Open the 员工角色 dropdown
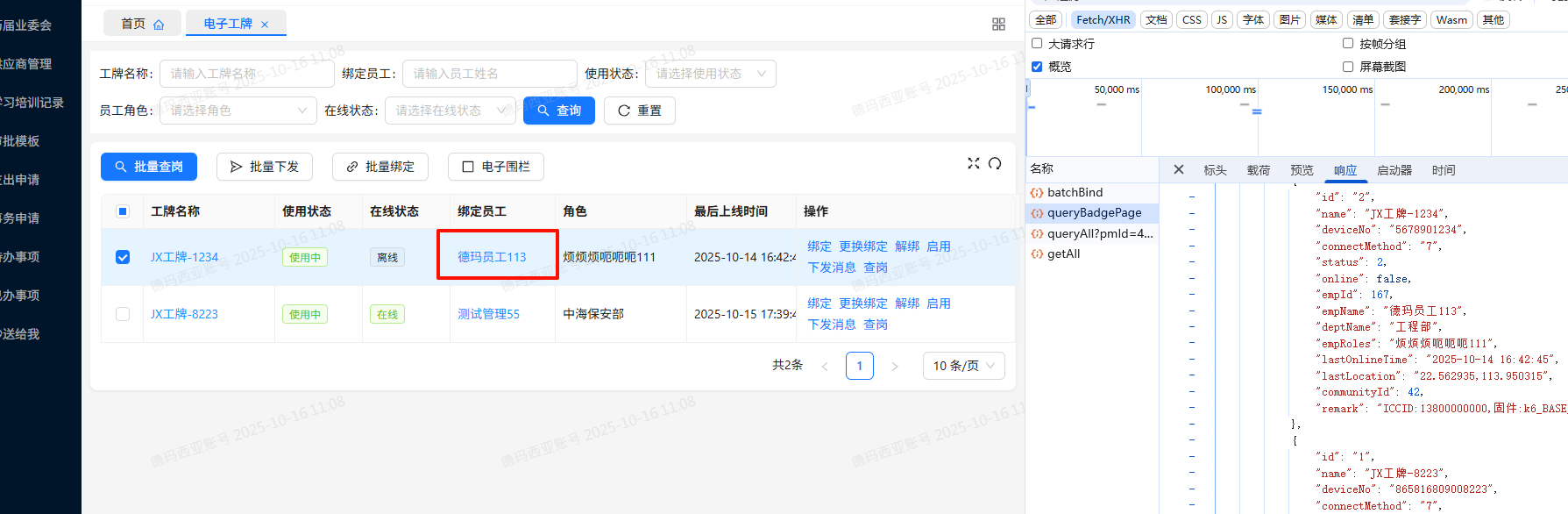Screen dimensions: 1568x514 [238, 111]
